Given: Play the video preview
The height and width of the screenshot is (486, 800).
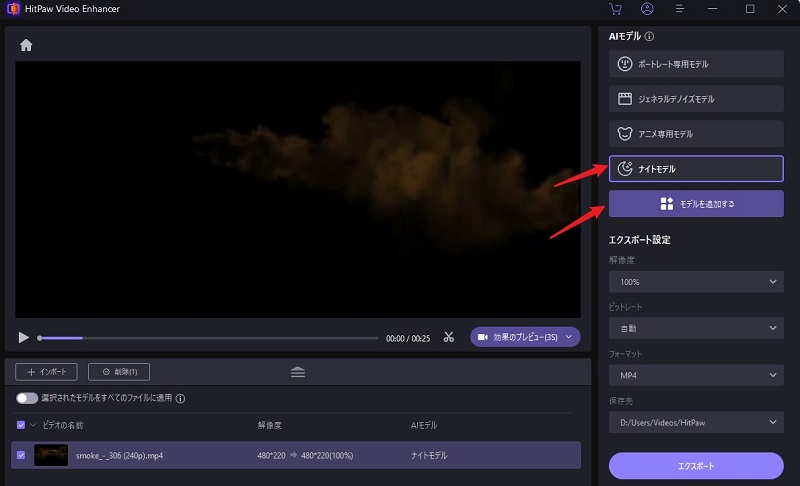Looking at the screenshot, I should (23, 338).
